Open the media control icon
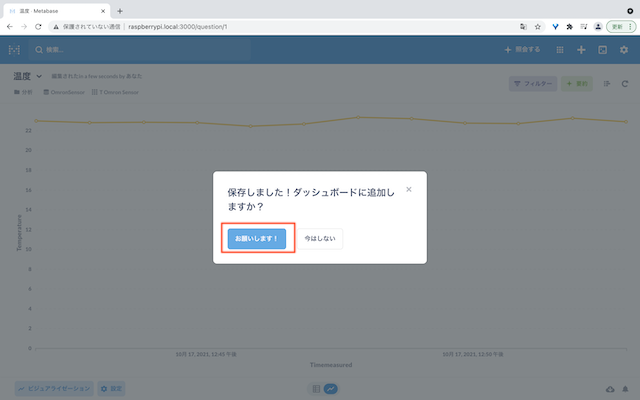 584,27
